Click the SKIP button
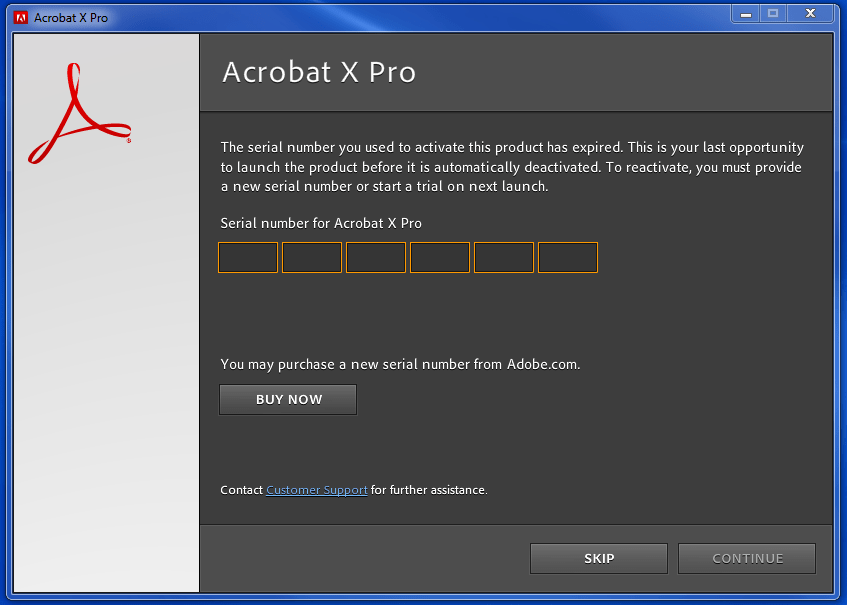This screenshot has width=847, height=605. tap(598, 558)
